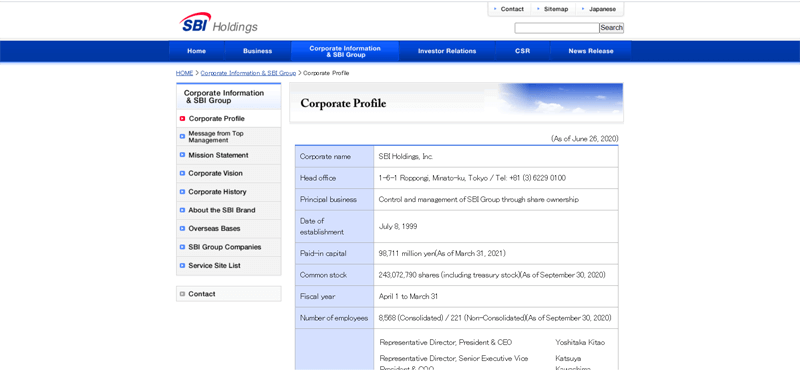Click the red bullet icon beside Corporate Profile
This screenshot has height=371, width=800.
click(x=182, y=118)
